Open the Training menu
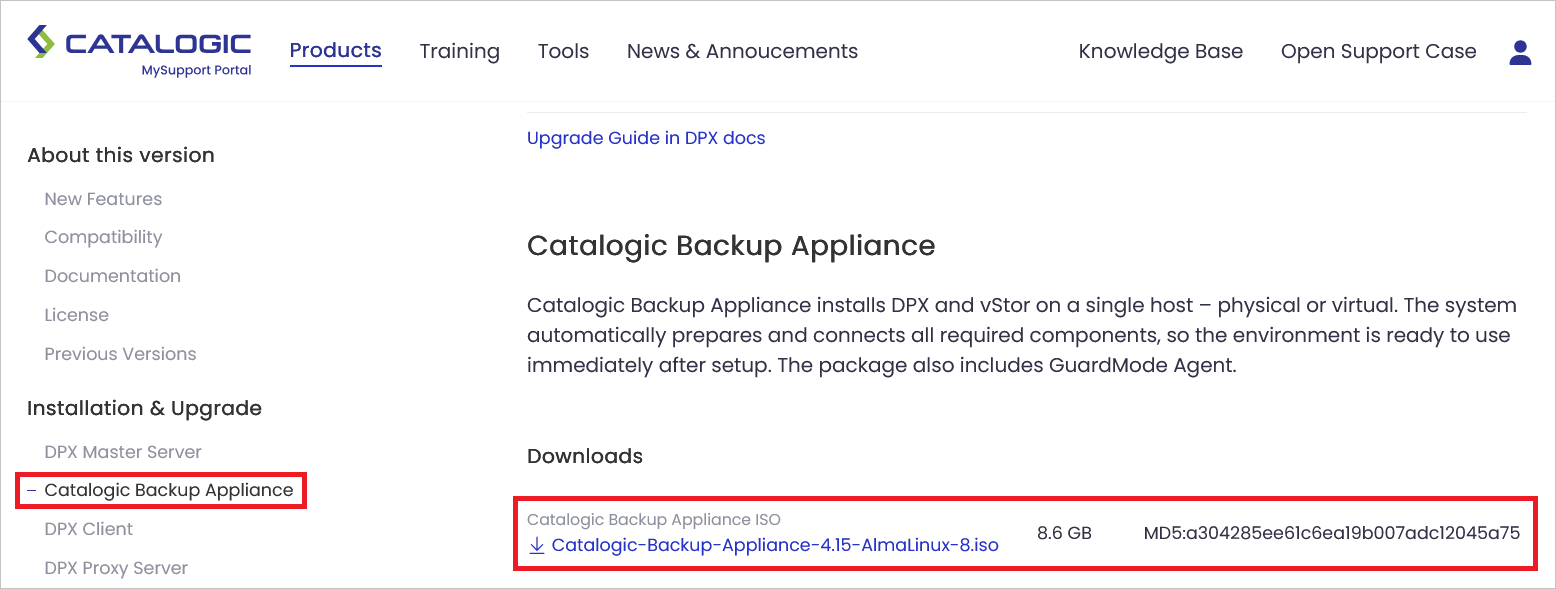 (459, 51)
